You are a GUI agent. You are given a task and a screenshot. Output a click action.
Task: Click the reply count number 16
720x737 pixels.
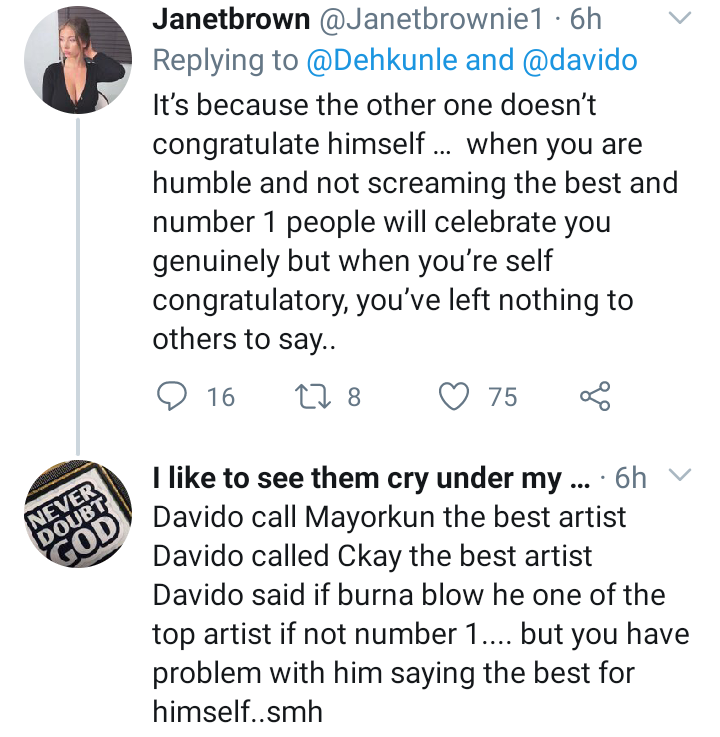pyautogui.click(x=220, y=398)
